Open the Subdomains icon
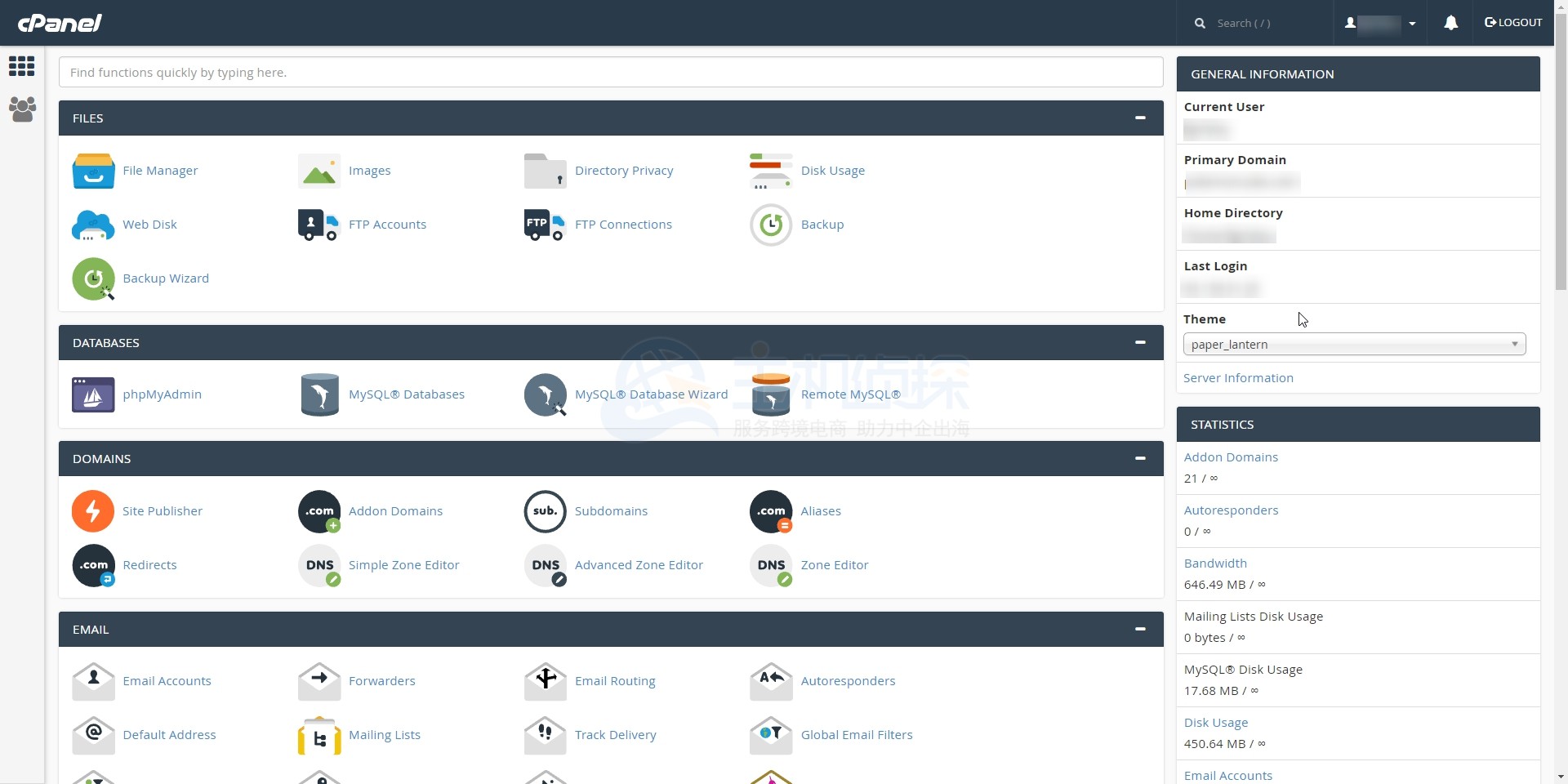 [545, 511]
